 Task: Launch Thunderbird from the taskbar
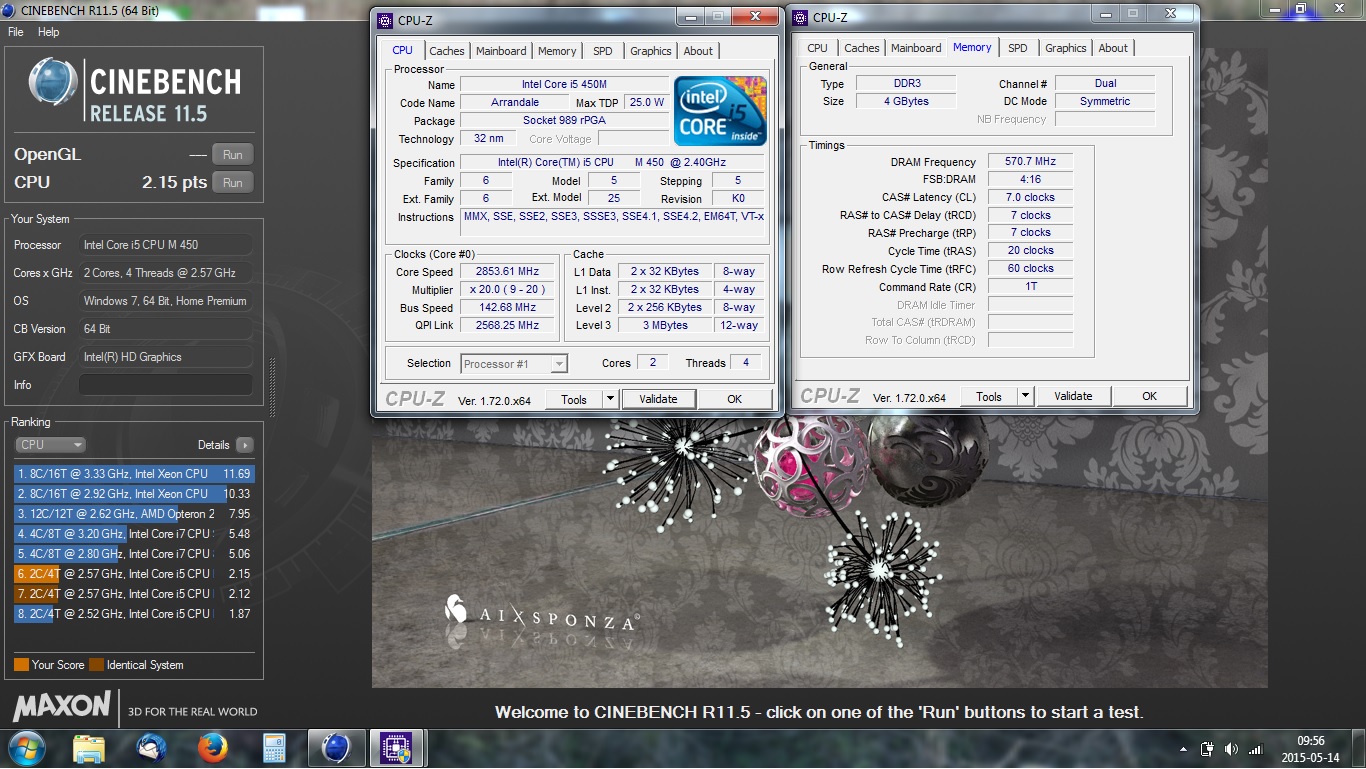pos(151,748)
